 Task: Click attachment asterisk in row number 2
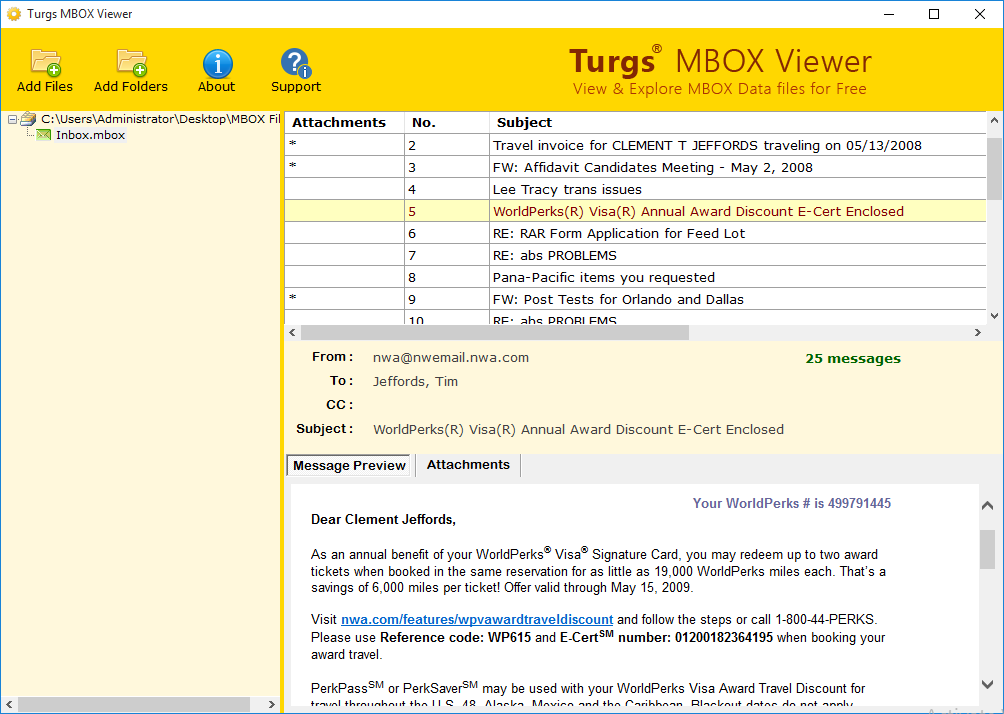(293, 145)
